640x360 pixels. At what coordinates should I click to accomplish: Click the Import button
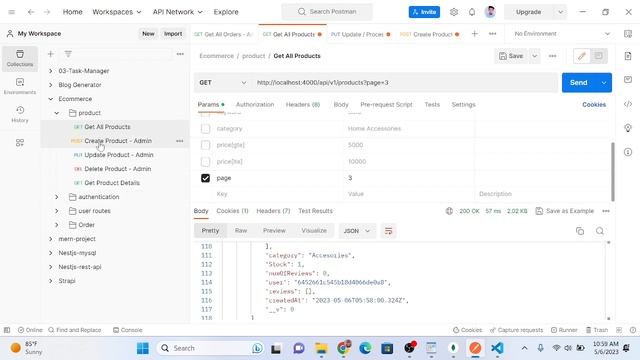click(x=173, y=34)
